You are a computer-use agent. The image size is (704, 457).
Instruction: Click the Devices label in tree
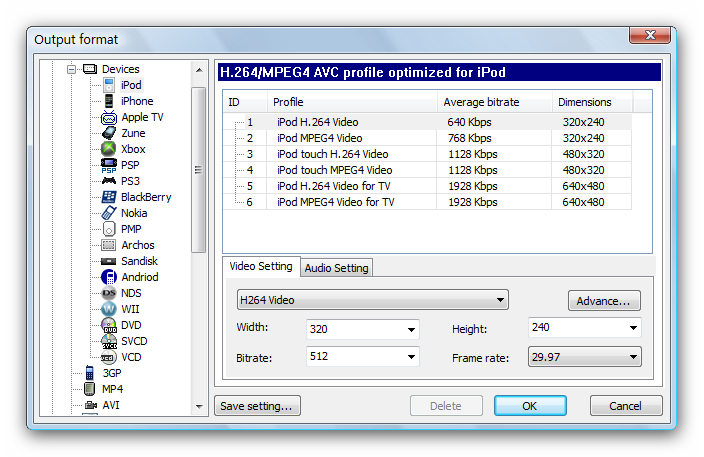click(x=121, y=69)
